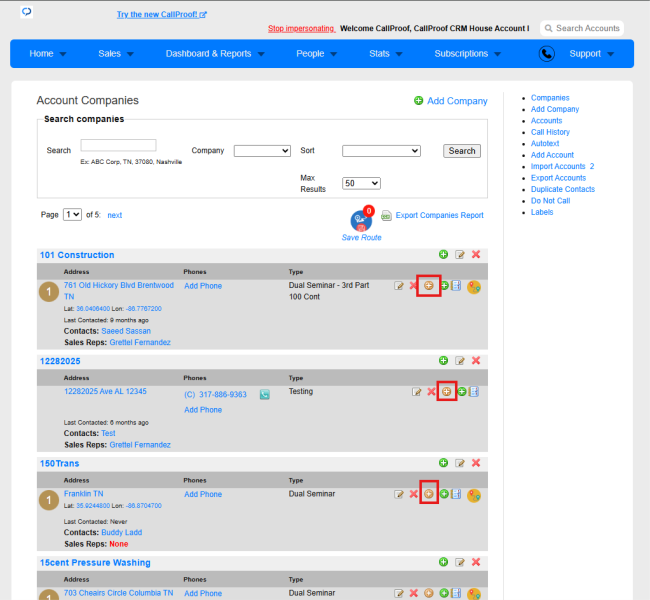Delete the 12282025 Ave address row
This screenshot has height=600, width=650.
click(x=431, y=391)
